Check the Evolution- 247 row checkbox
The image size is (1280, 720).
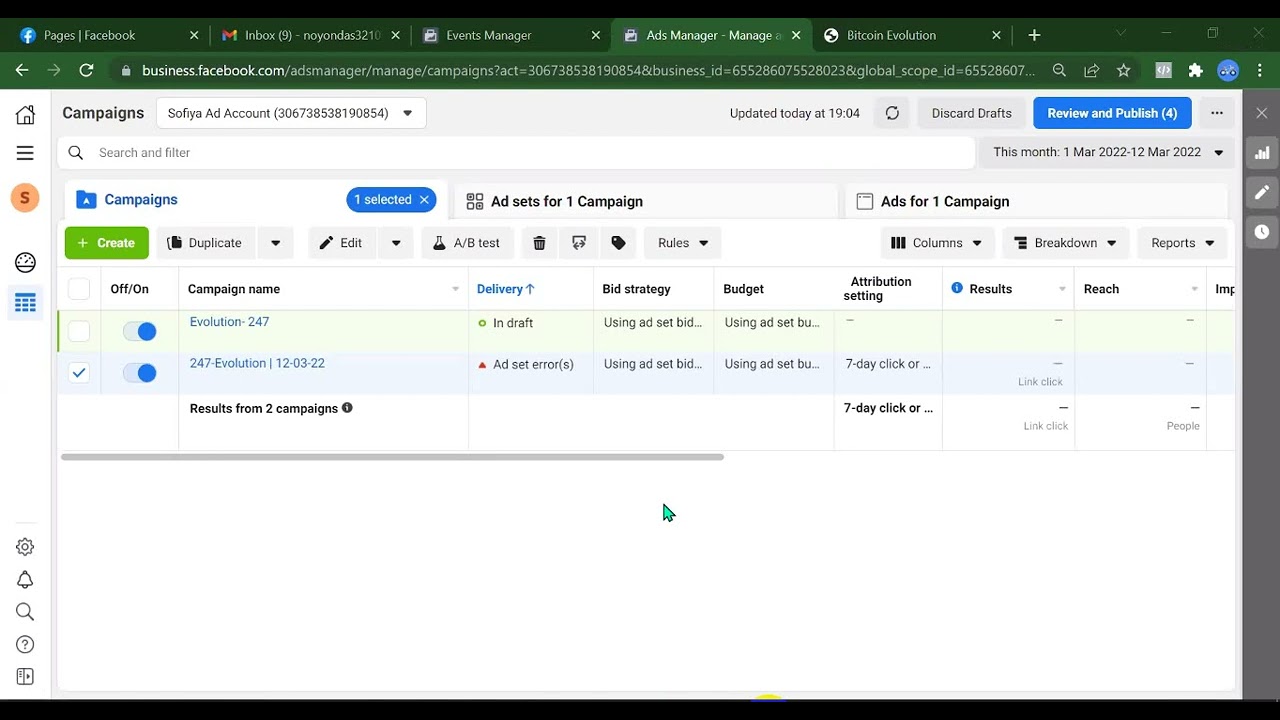(x=79, y=331)
